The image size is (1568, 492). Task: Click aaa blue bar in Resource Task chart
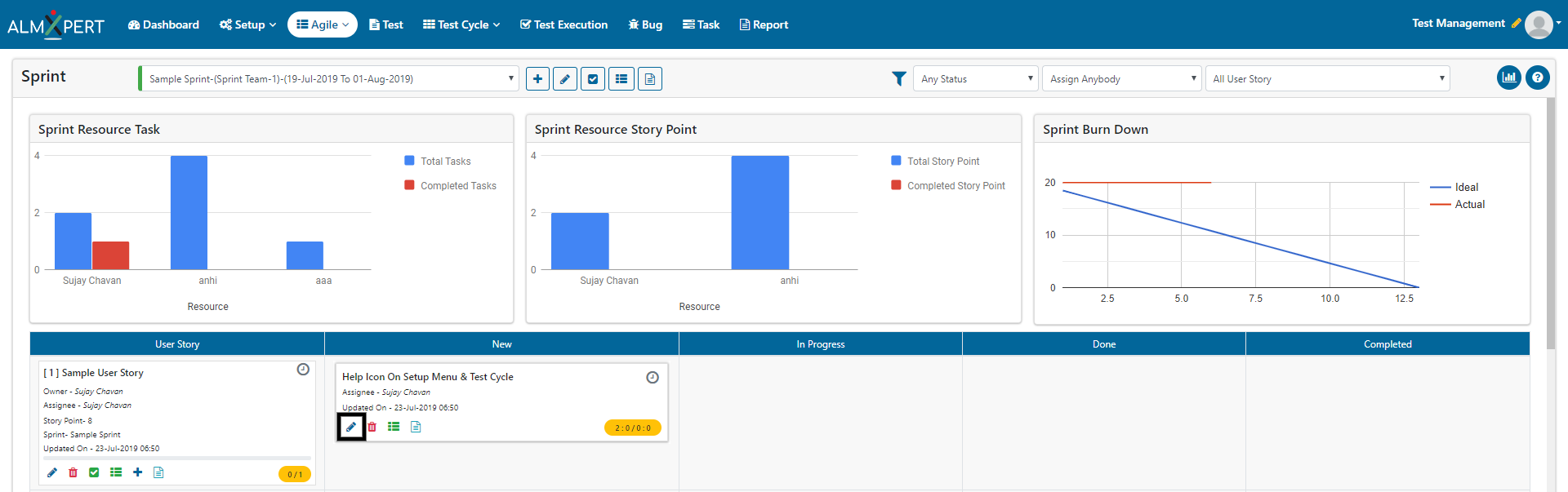(x=305, y=255)
